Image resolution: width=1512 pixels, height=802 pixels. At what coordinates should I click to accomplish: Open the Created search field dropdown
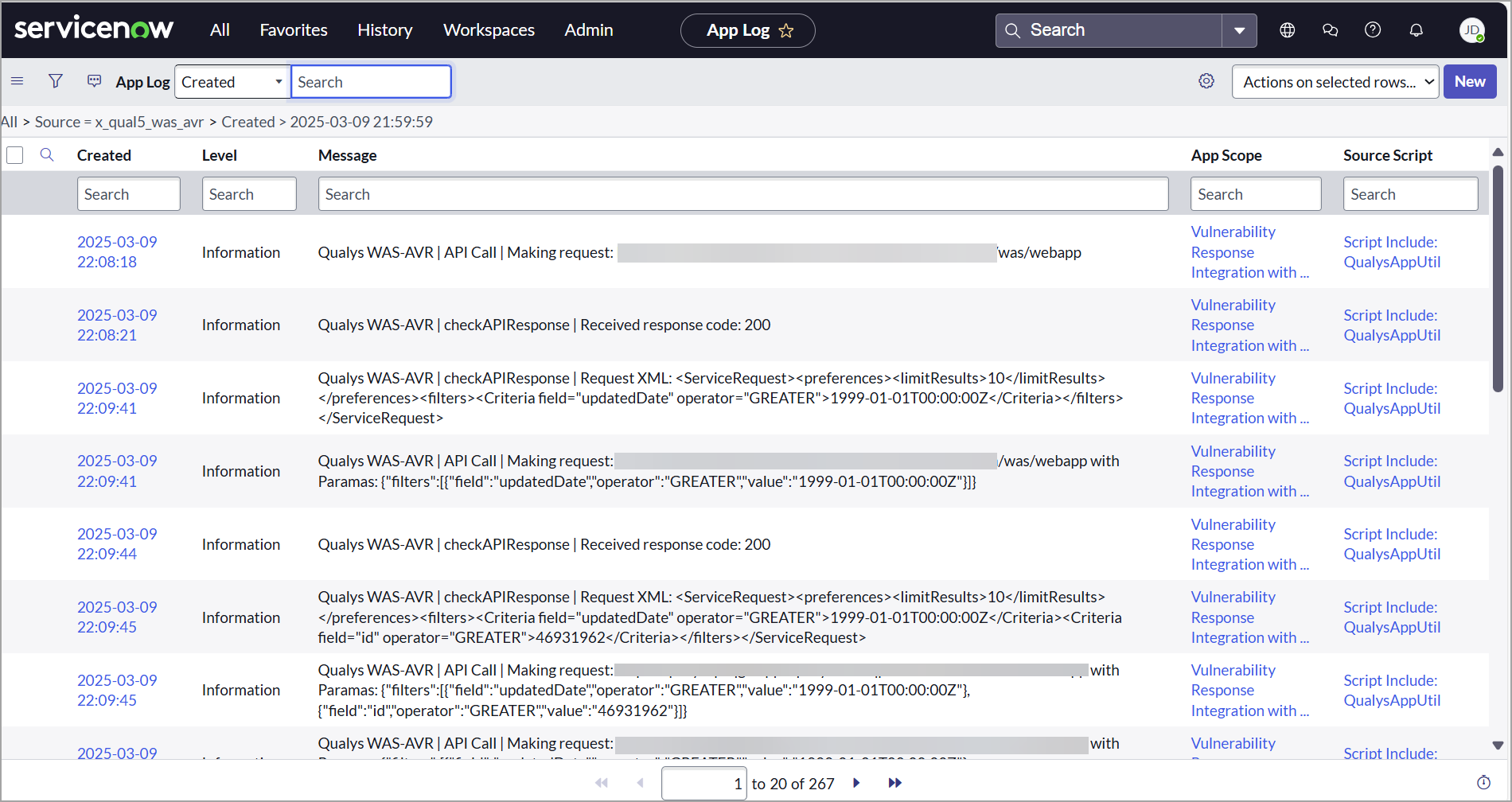click(x=232, y=82)
